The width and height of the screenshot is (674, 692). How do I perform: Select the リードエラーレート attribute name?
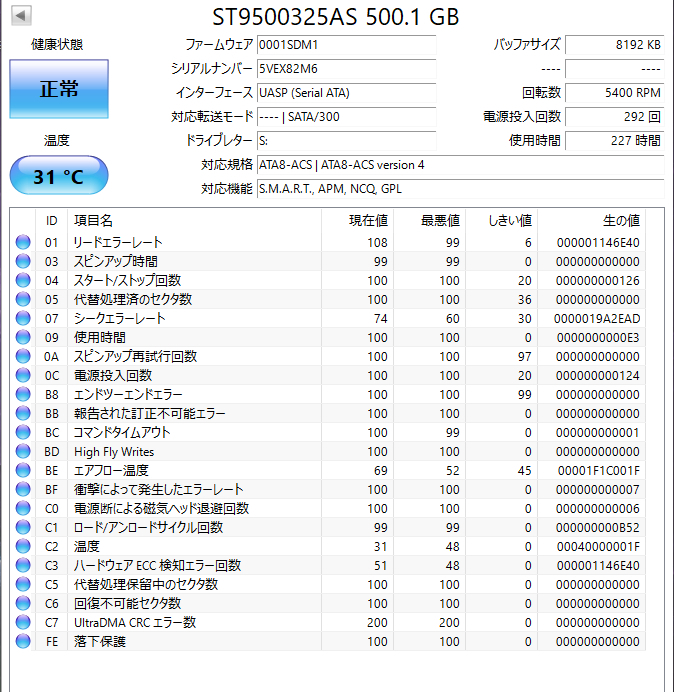pyautogui.click(x=118, y=242)
